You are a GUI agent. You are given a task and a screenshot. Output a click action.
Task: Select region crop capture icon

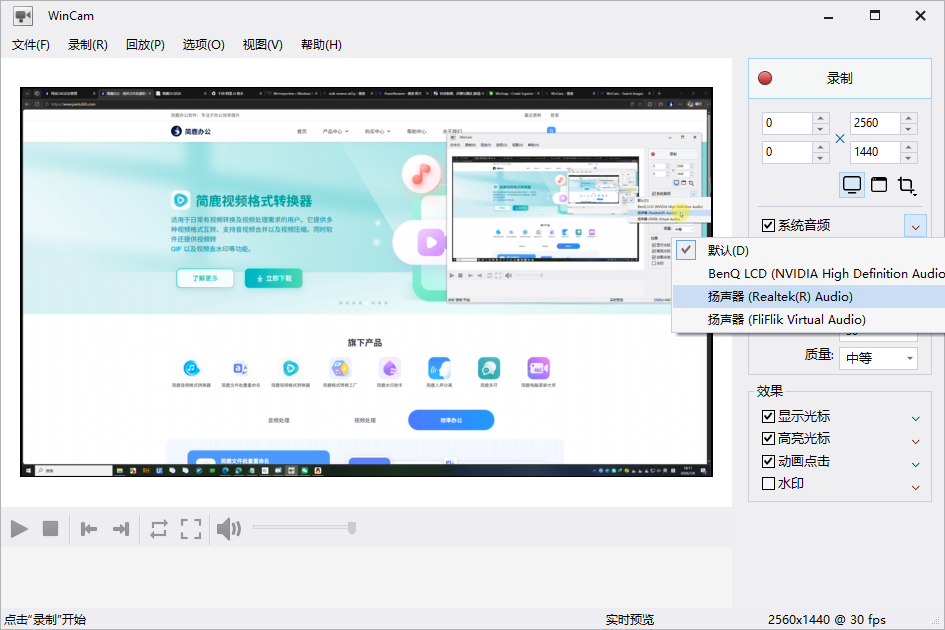tap(906, 185)
